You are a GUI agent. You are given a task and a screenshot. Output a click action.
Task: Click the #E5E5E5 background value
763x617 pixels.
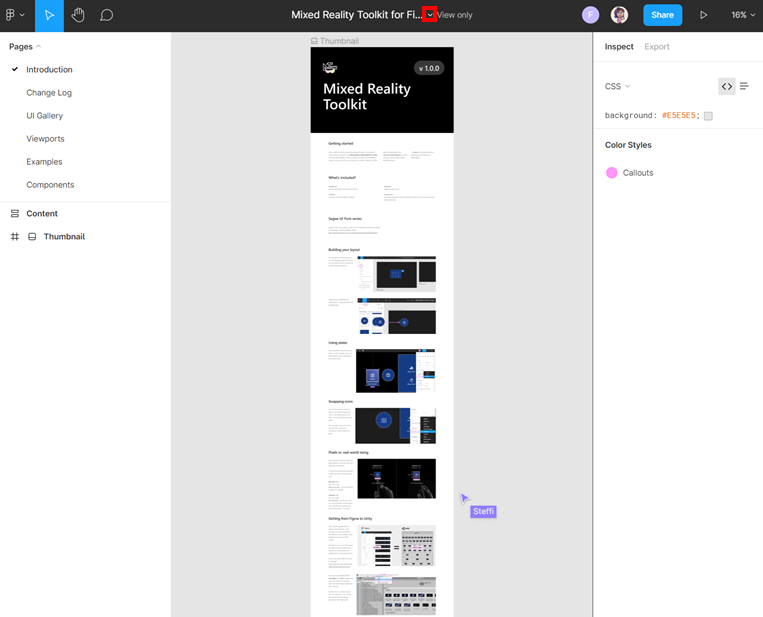681,115
